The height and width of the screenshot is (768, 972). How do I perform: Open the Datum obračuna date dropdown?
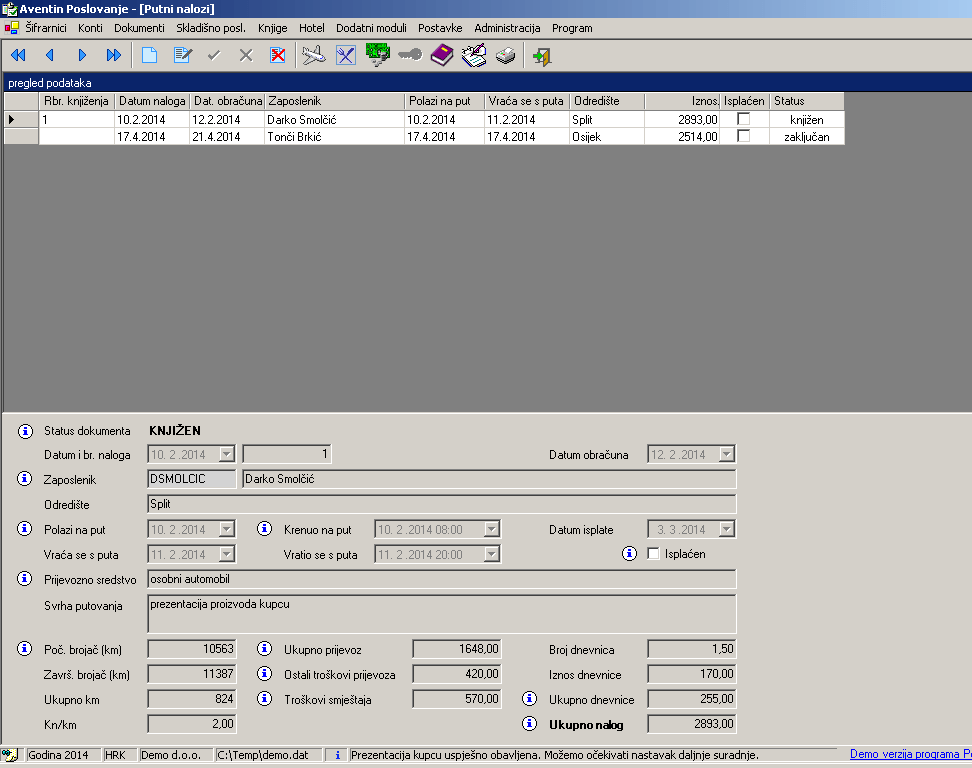(726, 455)
